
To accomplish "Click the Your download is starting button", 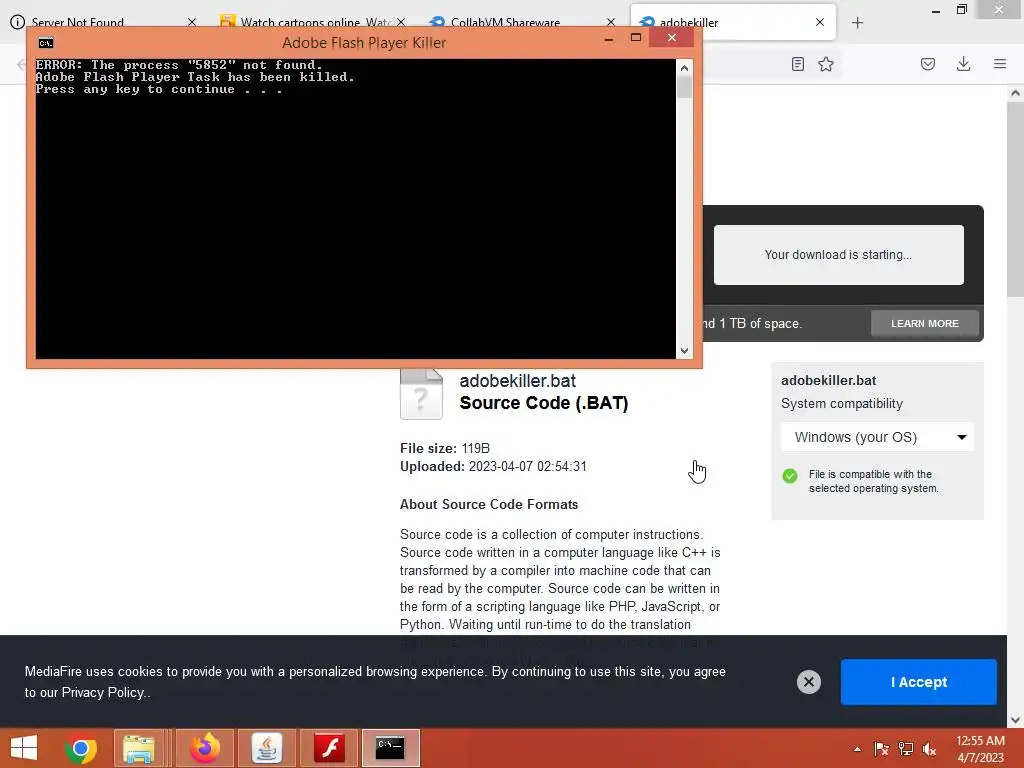I will pyautogui.click(x=839, y=255).
